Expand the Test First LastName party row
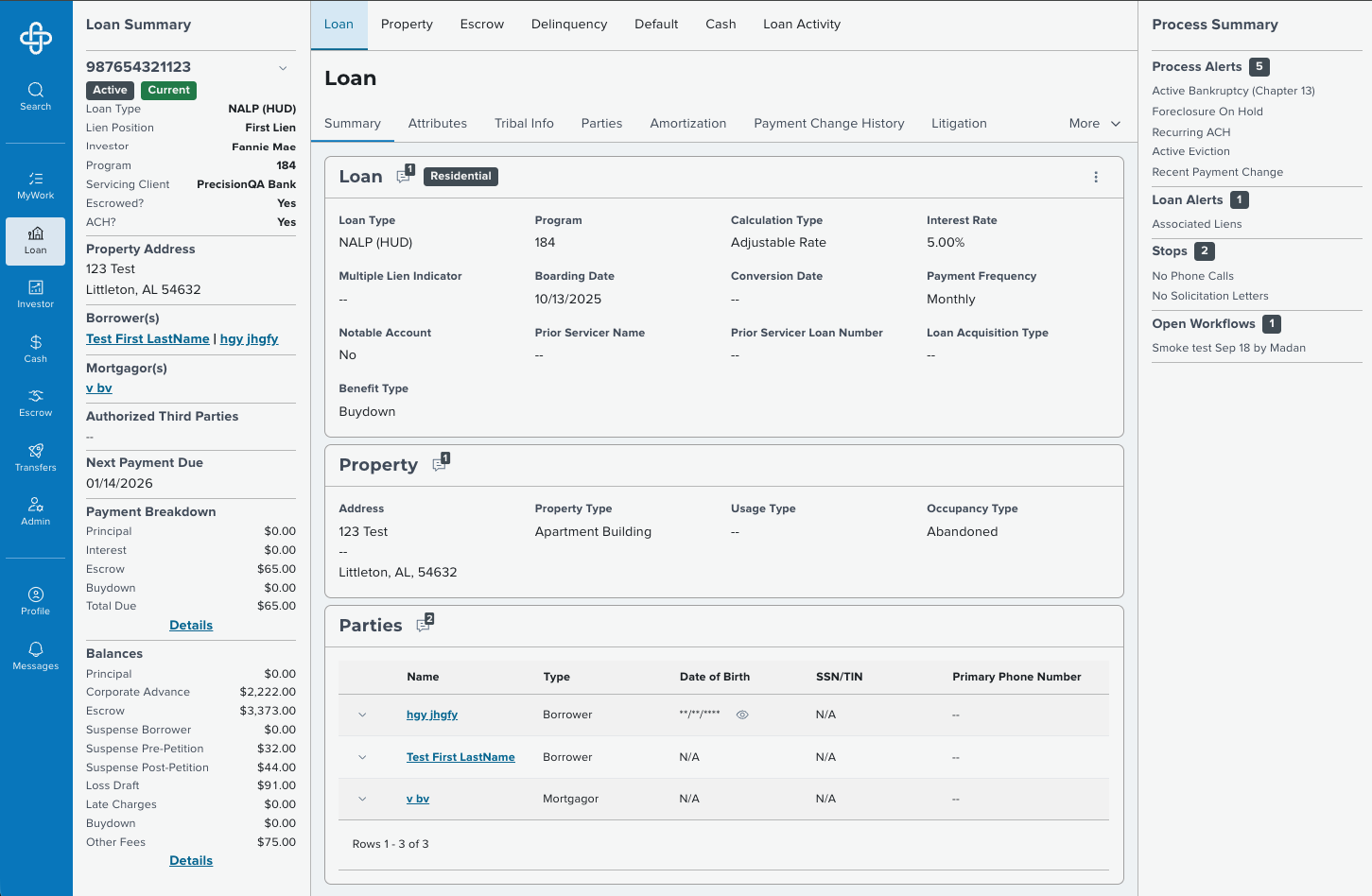Image resolution: width=1372 pixels, height=896 pixels. tap(362, 757)
